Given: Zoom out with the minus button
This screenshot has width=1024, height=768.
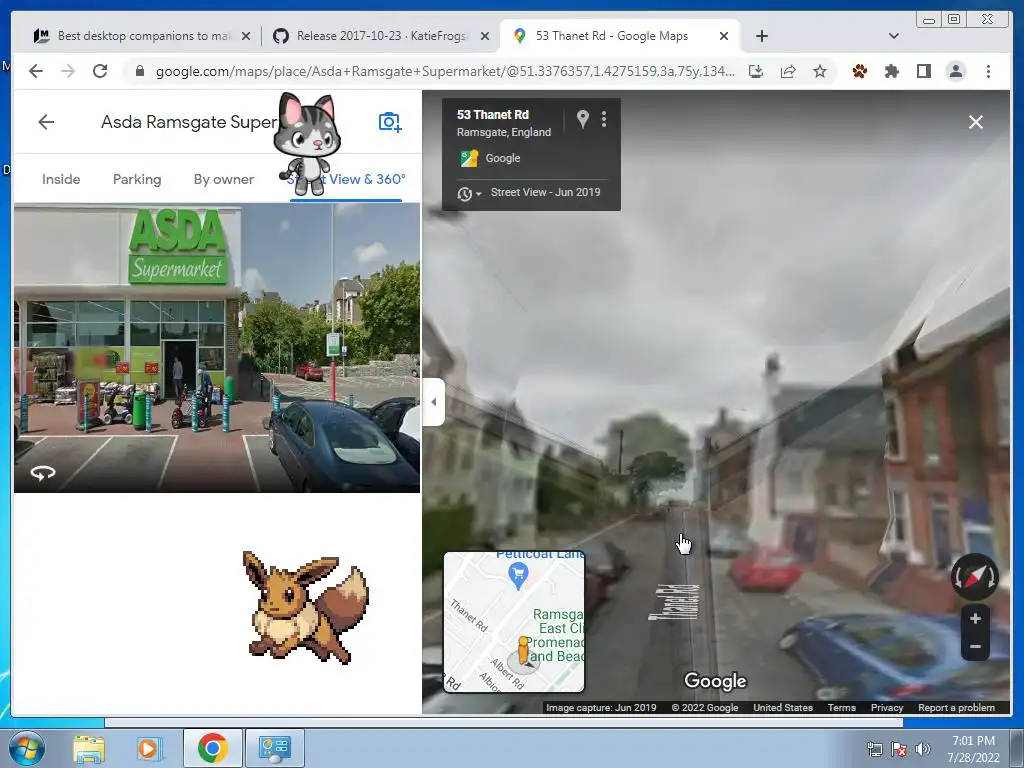Looking at the screenshot, I should pos(975,647).
